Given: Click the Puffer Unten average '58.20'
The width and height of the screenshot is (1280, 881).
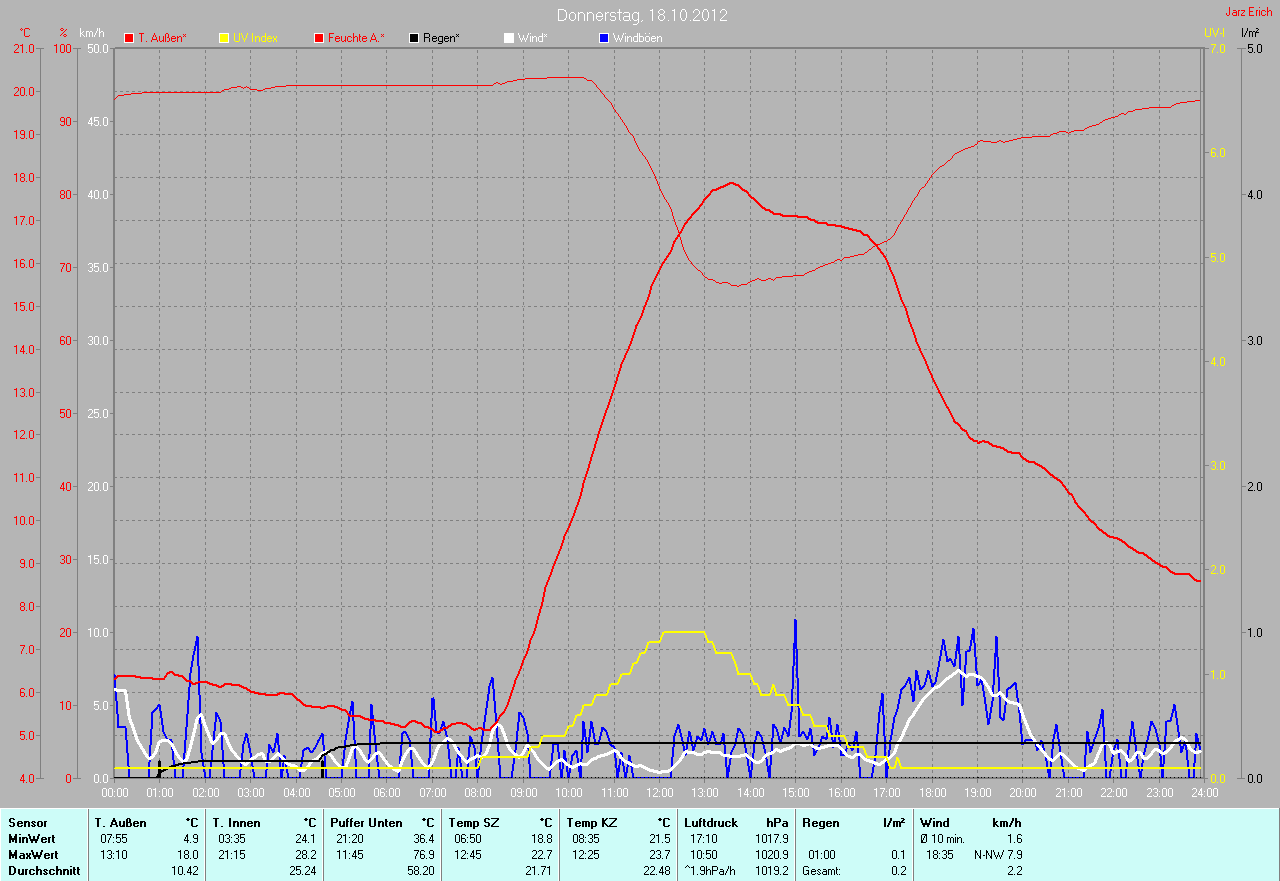Looking at the screenshot, I should pyautogui.click(x=420, y=871).
